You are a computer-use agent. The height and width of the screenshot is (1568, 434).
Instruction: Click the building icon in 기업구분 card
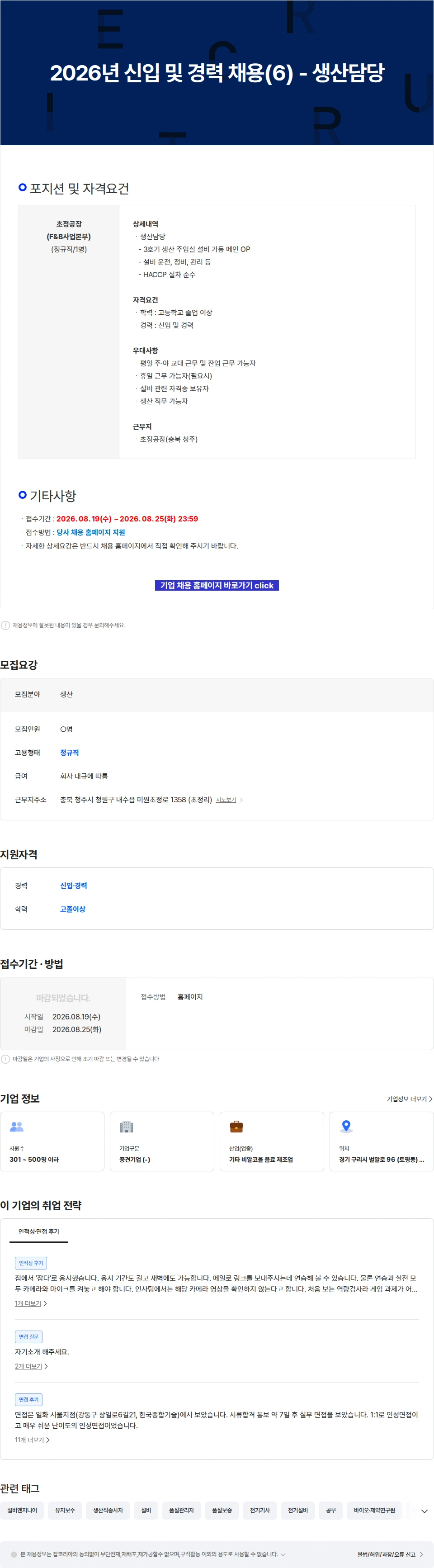pos(126,1127)
